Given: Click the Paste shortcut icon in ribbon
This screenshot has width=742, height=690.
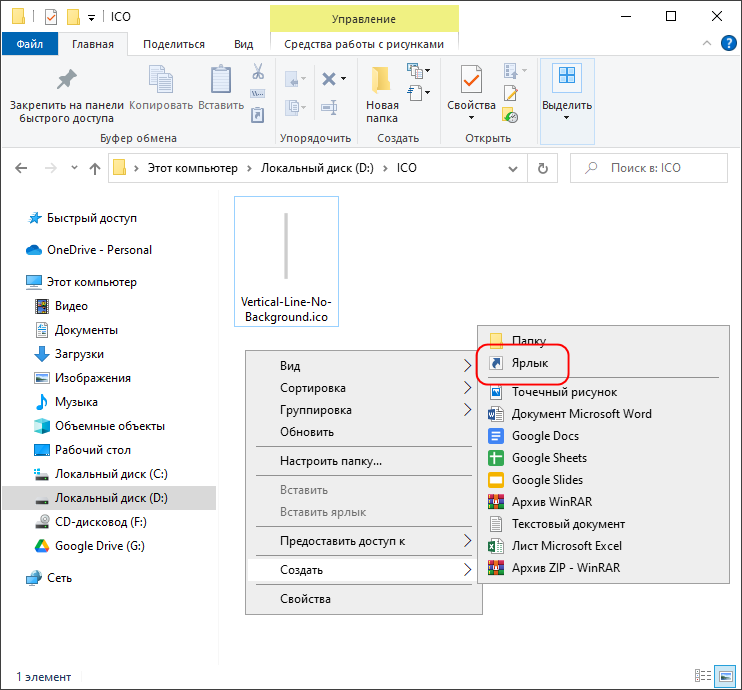Looking at the screenshot, I should click(x=257, y=115).
